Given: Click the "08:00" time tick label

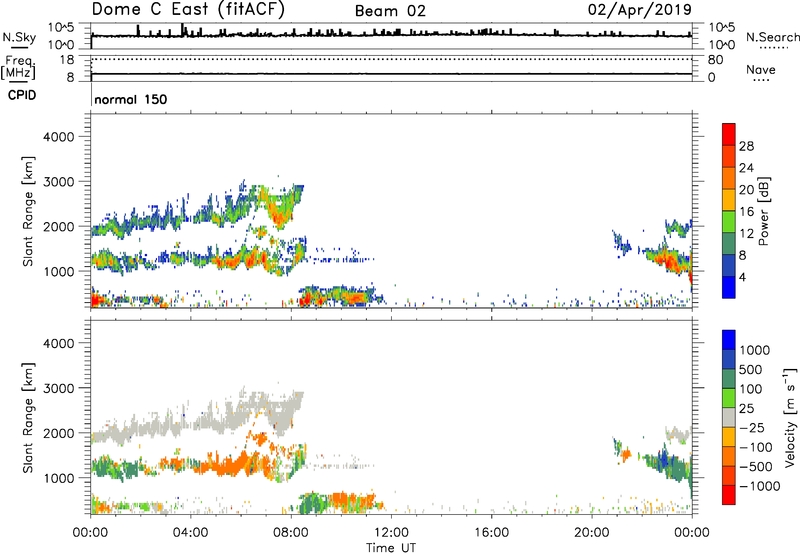Looking at the screenshot, I should 290,533.
